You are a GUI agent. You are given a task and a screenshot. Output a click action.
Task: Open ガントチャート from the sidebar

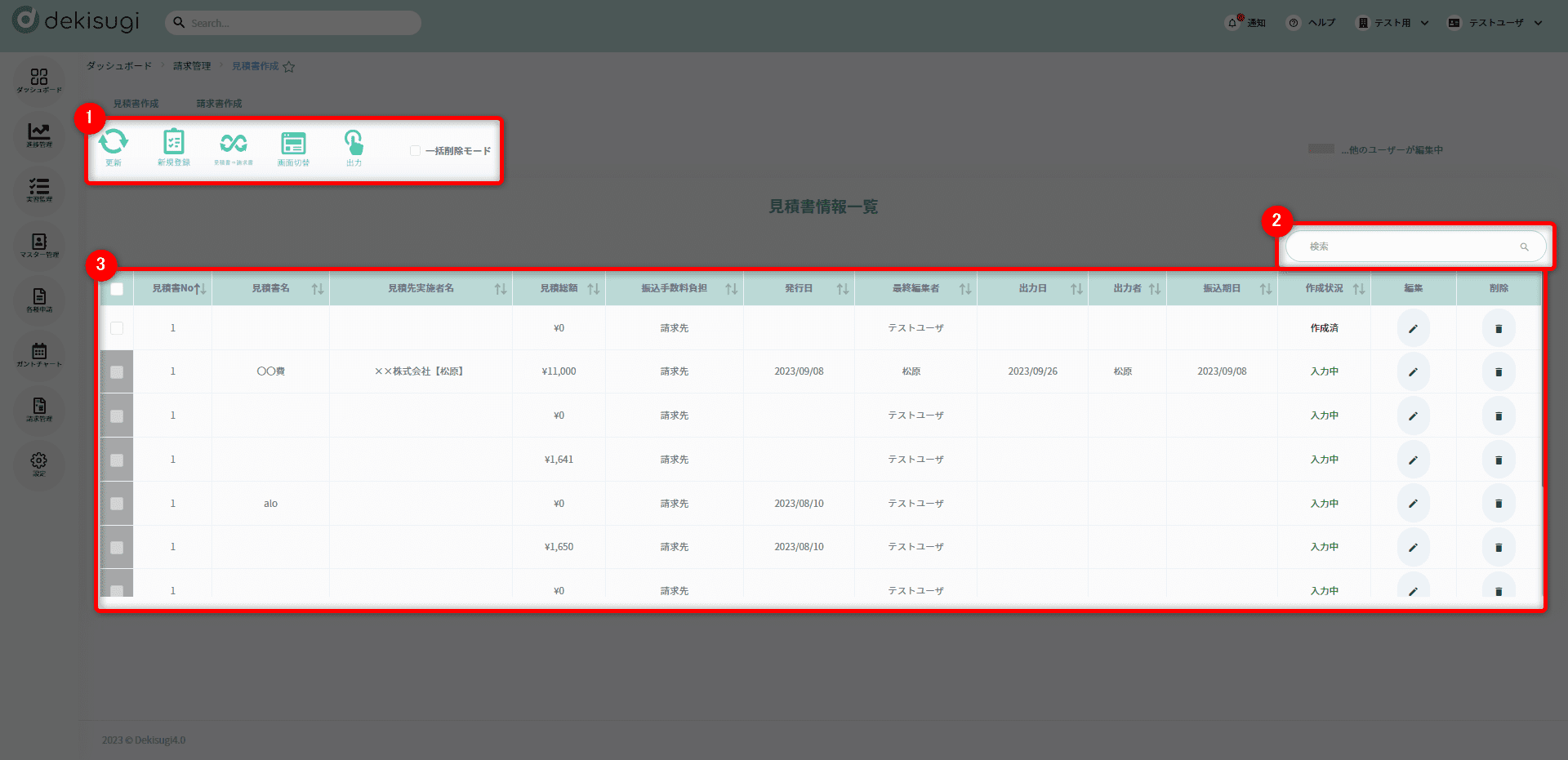pyautogui.click(x=39, y=354)
